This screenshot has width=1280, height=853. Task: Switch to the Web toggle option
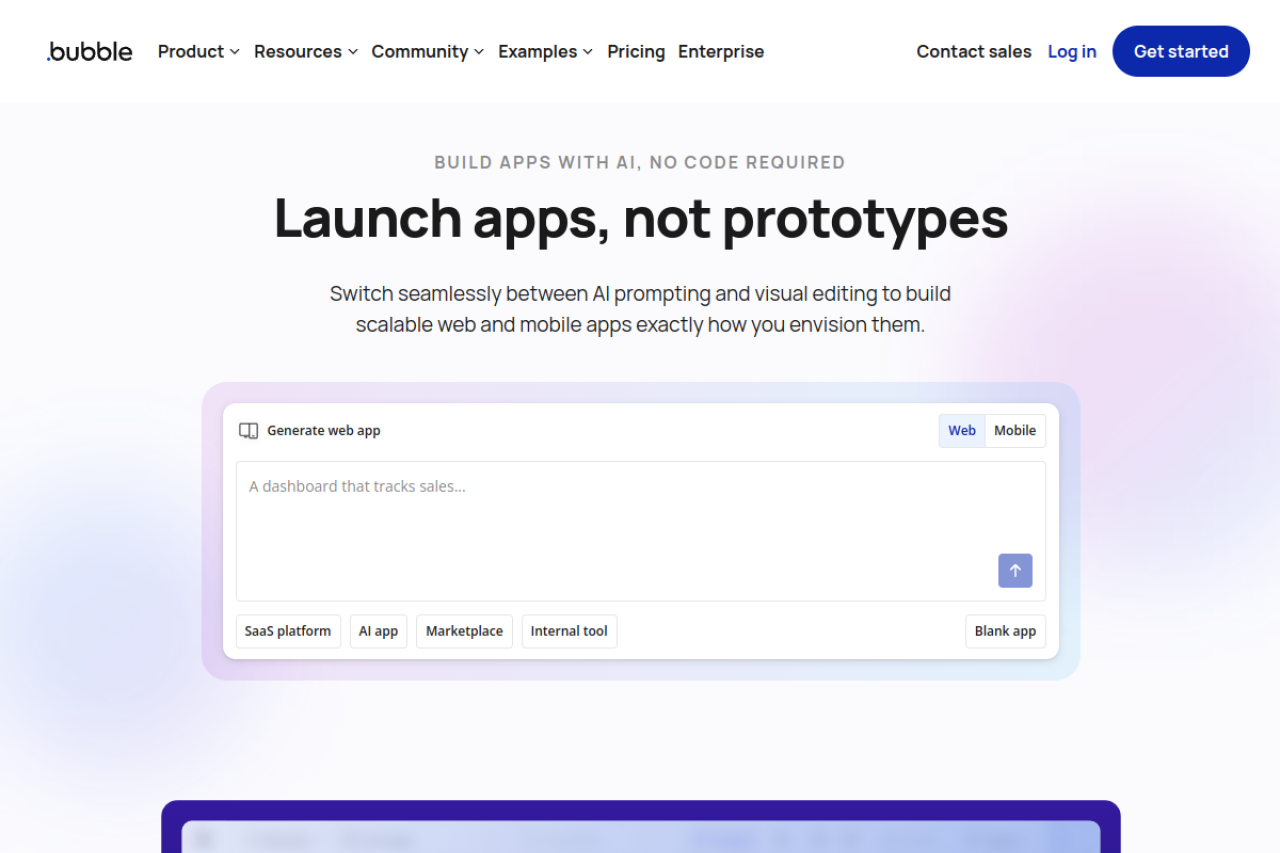click(962, 431)
